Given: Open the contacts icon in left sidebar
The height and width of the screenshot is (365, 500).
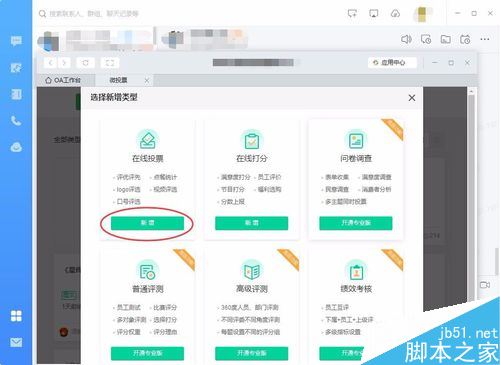Looking at the screenshot, I should [16, 68].
